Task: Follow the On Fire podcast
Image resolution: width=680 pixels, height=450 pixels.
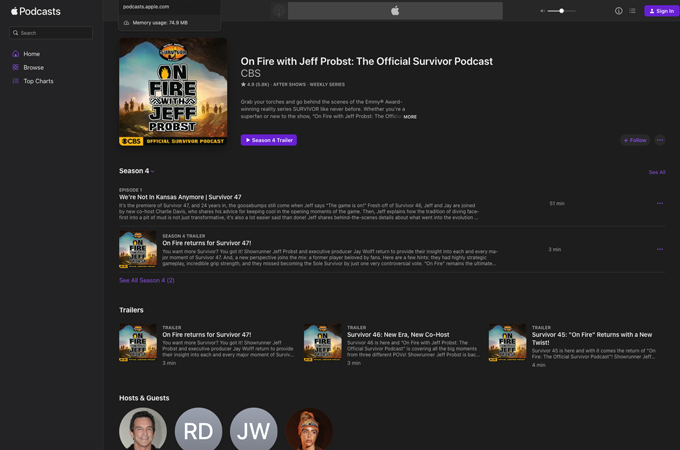Action: coord(635,140)
